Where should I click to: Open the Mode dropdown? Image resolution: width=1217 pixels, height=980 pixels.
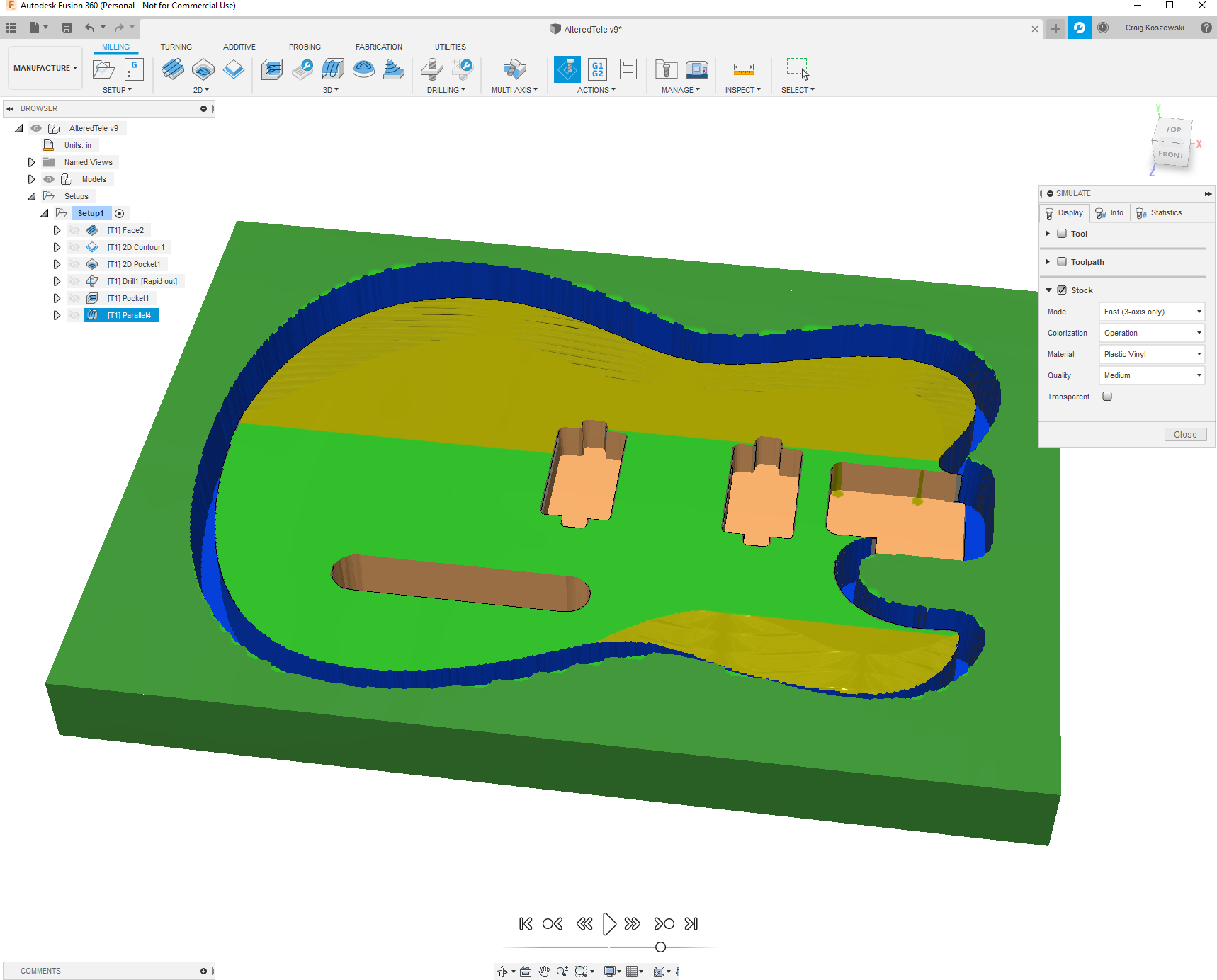click(x=1152, y=312)
